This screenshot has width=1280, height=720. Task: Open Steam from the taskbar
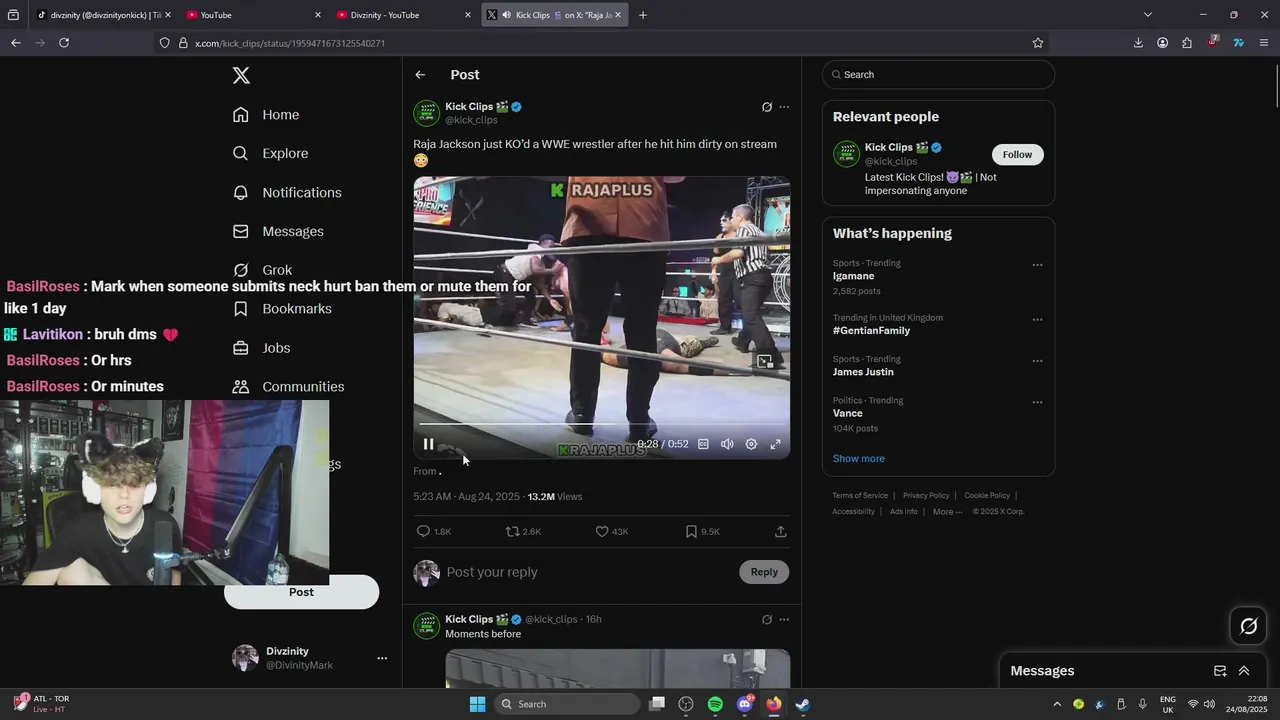click(x=802, y=704)
